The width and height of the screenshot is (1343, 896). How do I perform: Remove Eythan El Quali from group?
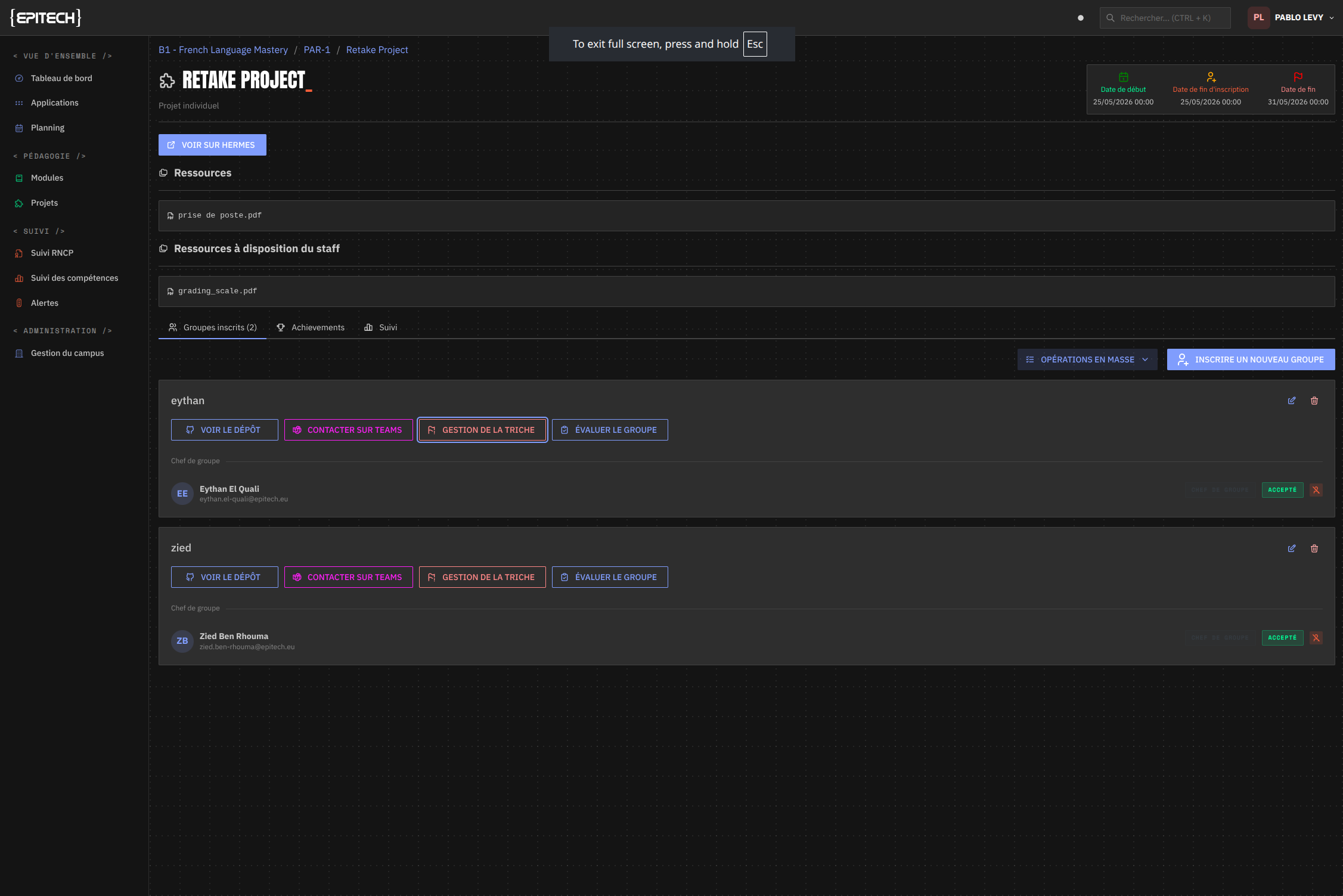pos(1316,490)
